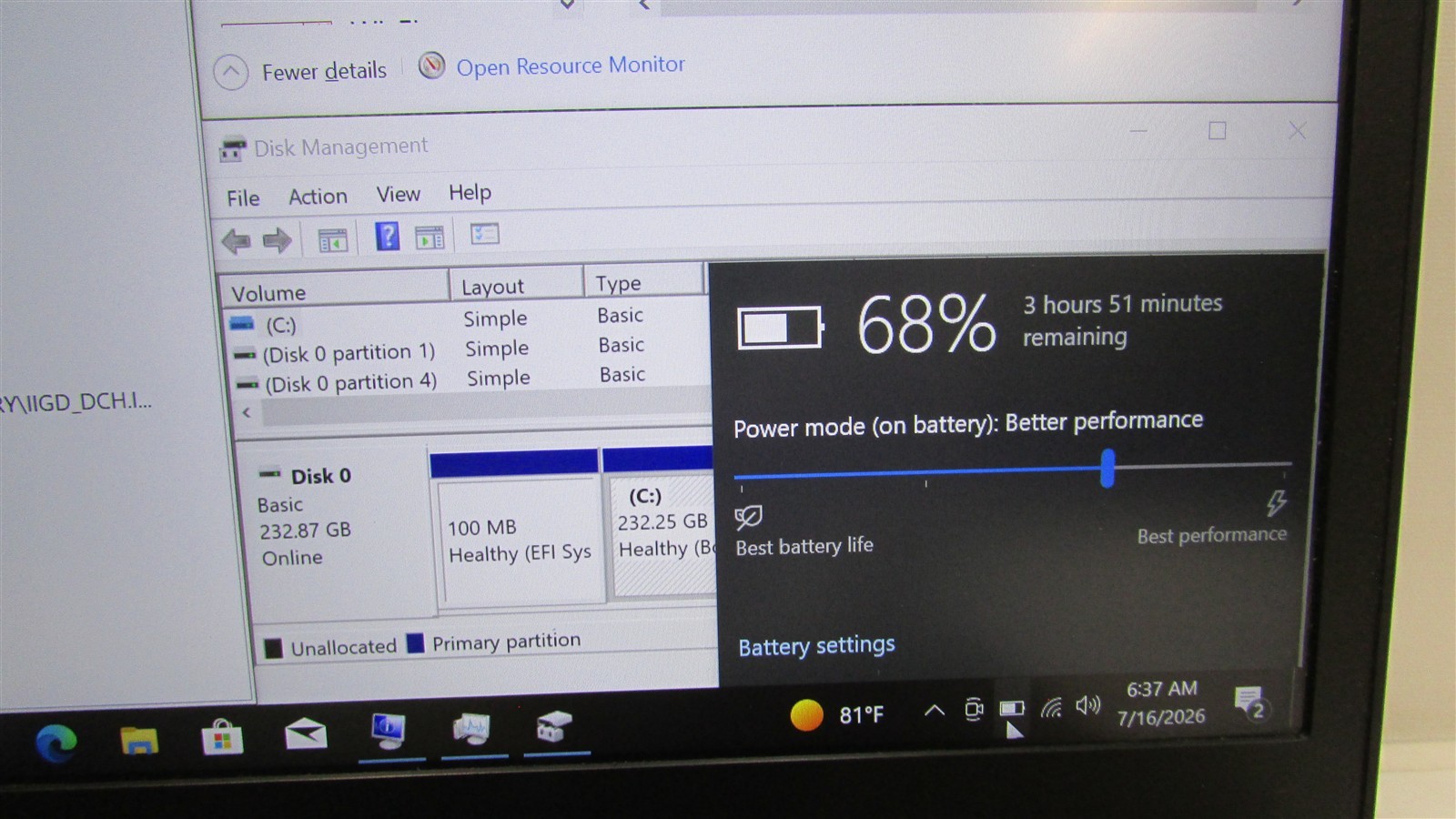1456x819 pixels.
Task: Click the Disk Management title bar icon
Action: click(x=233, y=149)
